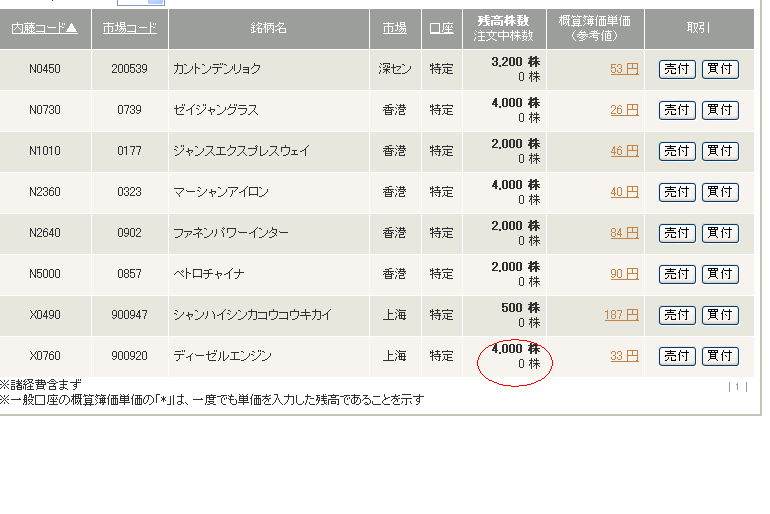770x514 pixels.
Task: Click stock name ディーゼルエンジン
Action: [x=222, y=356]
